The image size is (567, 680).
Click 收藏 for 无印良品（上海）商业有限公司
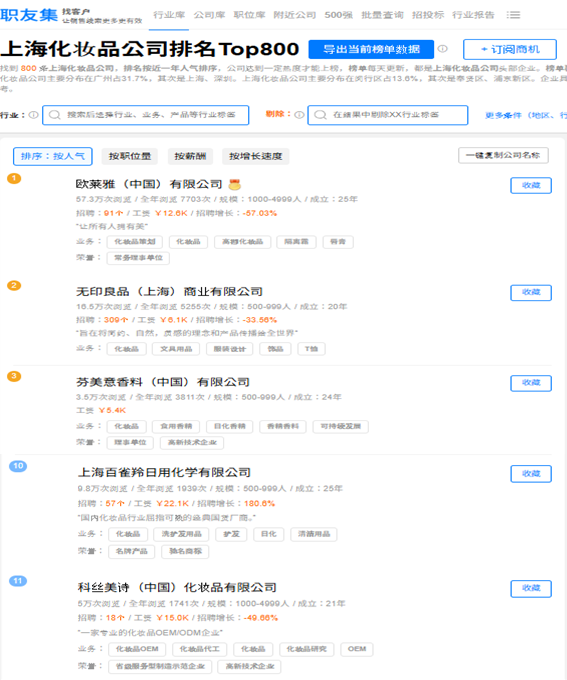(x=531, y=292)
